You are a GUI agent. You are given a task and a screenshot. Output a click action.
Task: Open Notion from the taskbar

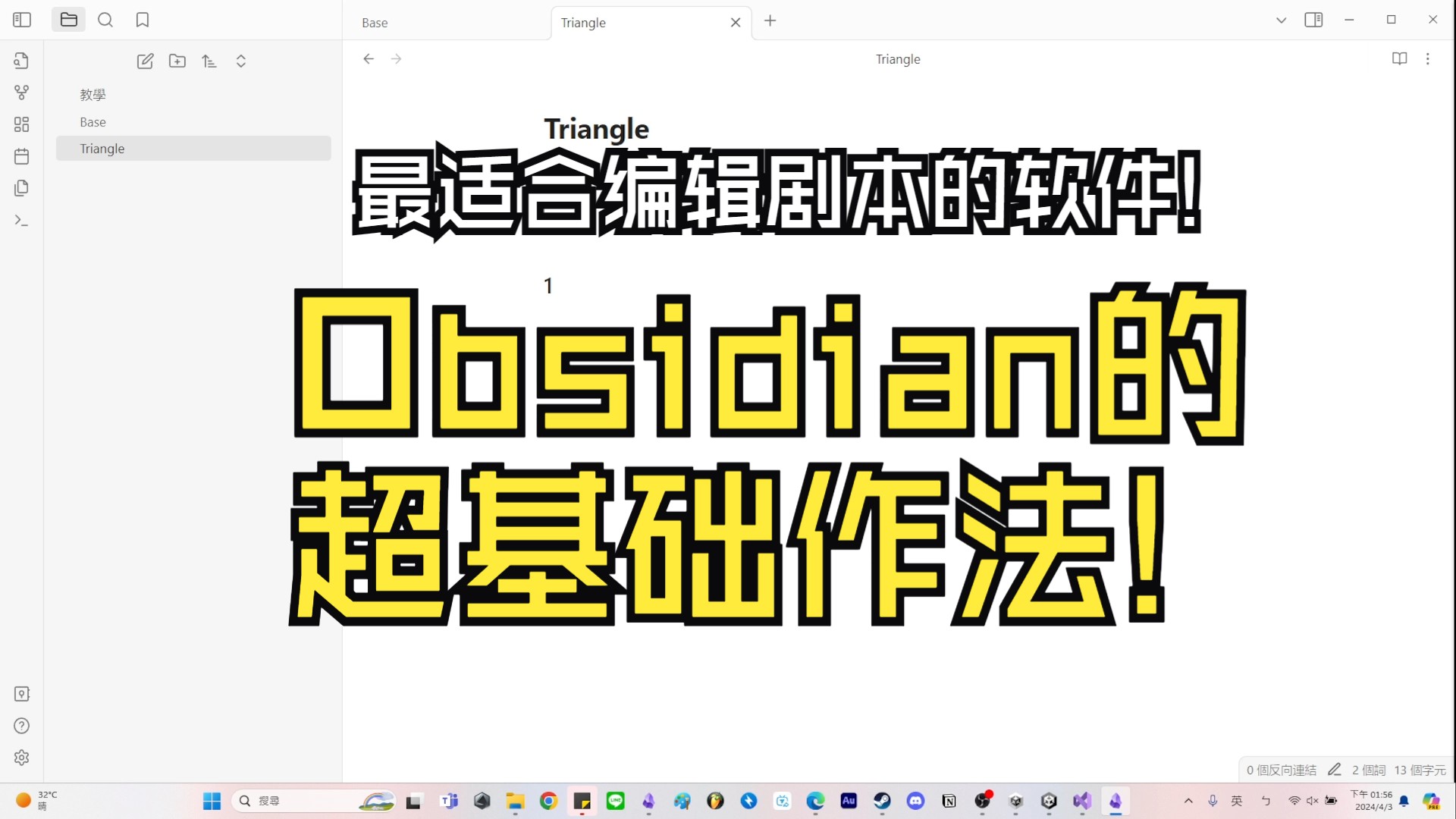[949, 801]
